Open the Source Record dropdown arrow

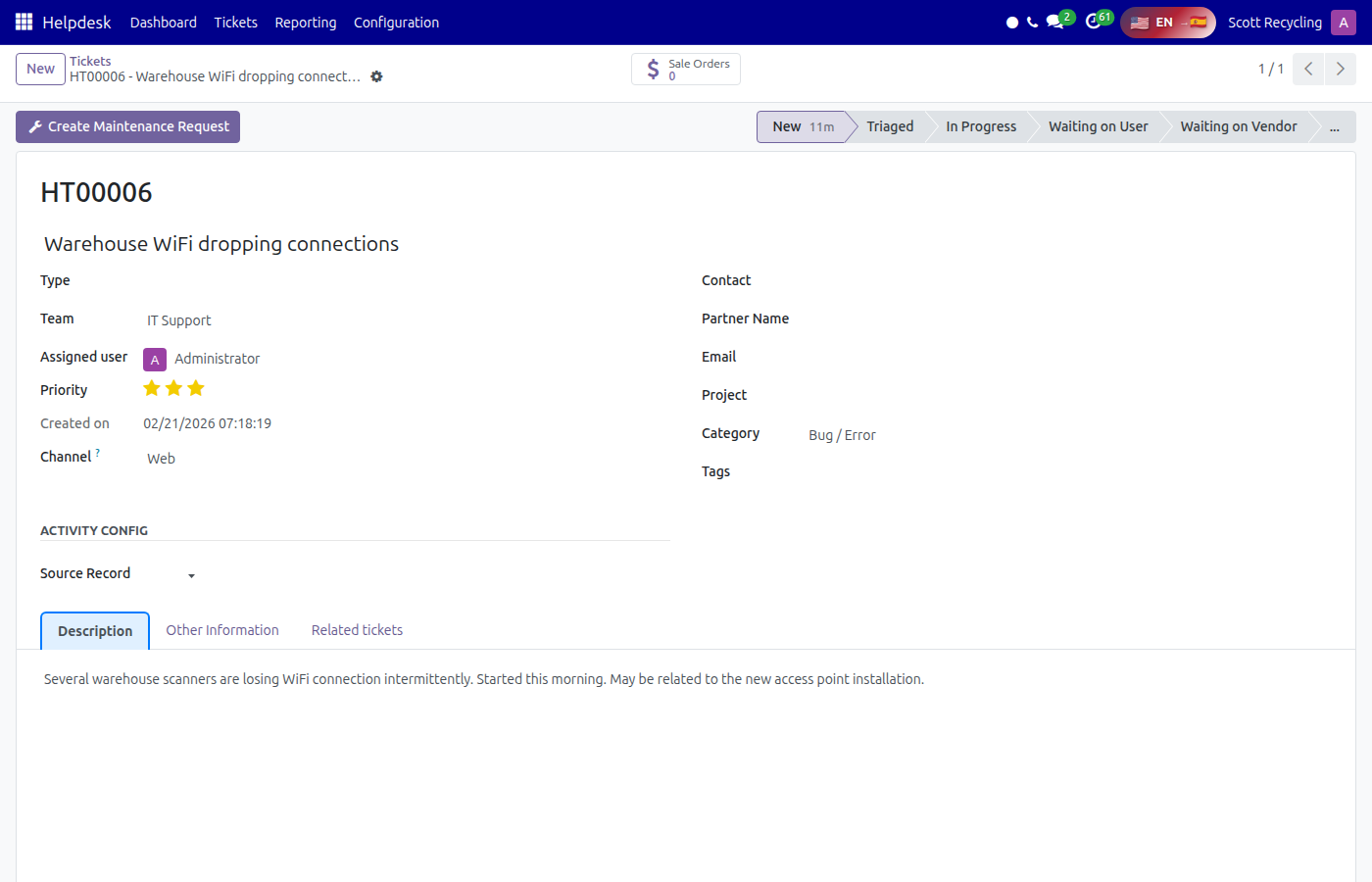[191, 576]
